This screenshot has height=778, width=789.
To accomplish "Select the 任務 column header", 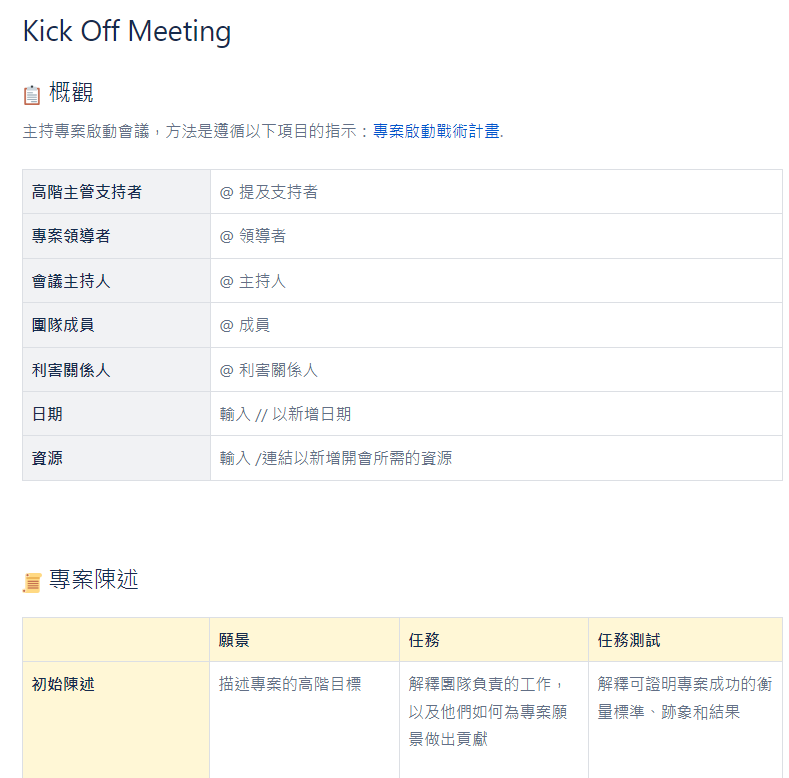I will pos(424,640).
